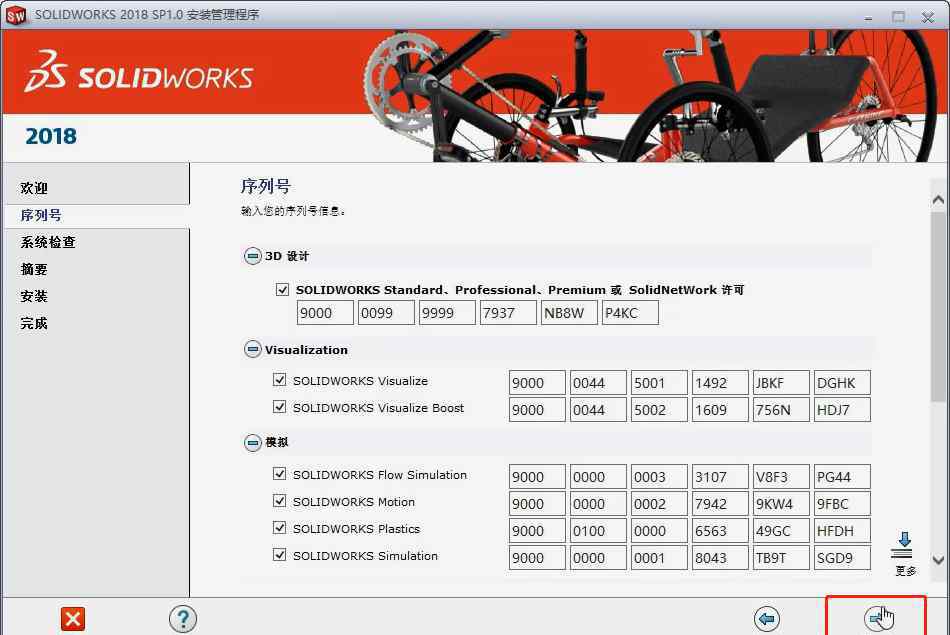Click the Motion serial field 9FBC
The width and height of the screenshot is (950, 635).
pos(842,504)
